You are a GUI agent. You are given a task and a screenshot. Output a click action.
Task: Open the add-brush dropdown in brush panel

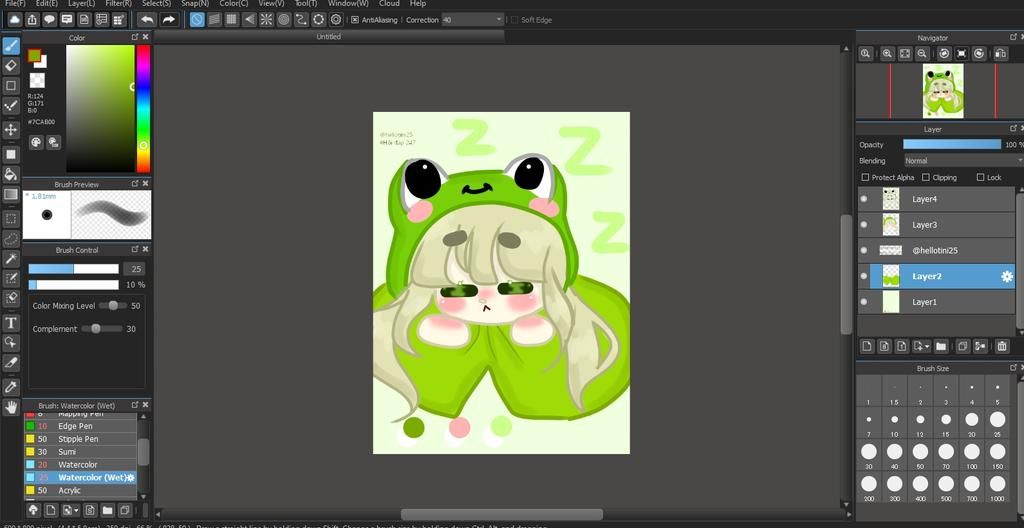click(x=69, y=510)
